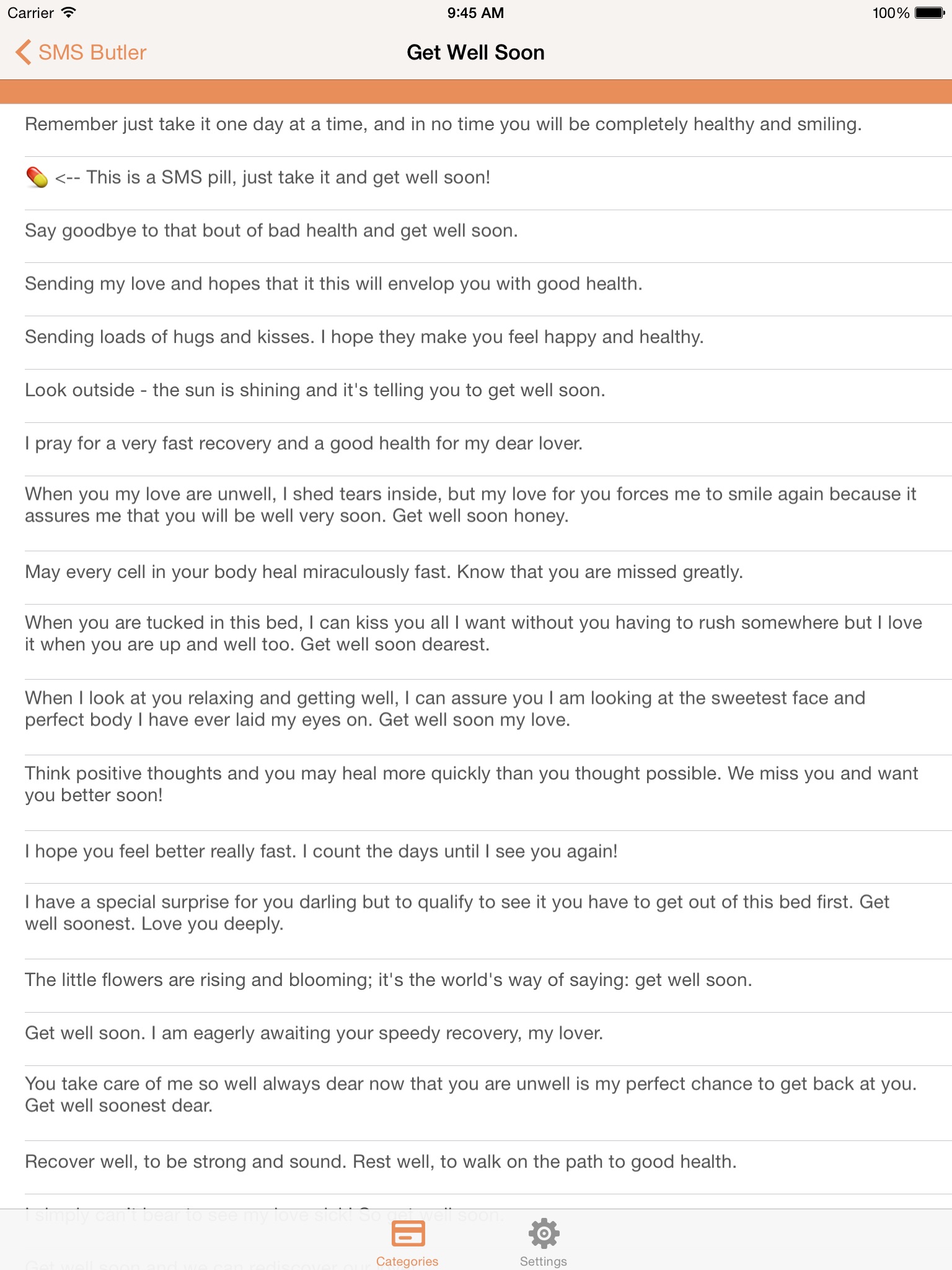Switch to the Settings tab label
Screen dimensions: 952x1270
coord(544,1261)
